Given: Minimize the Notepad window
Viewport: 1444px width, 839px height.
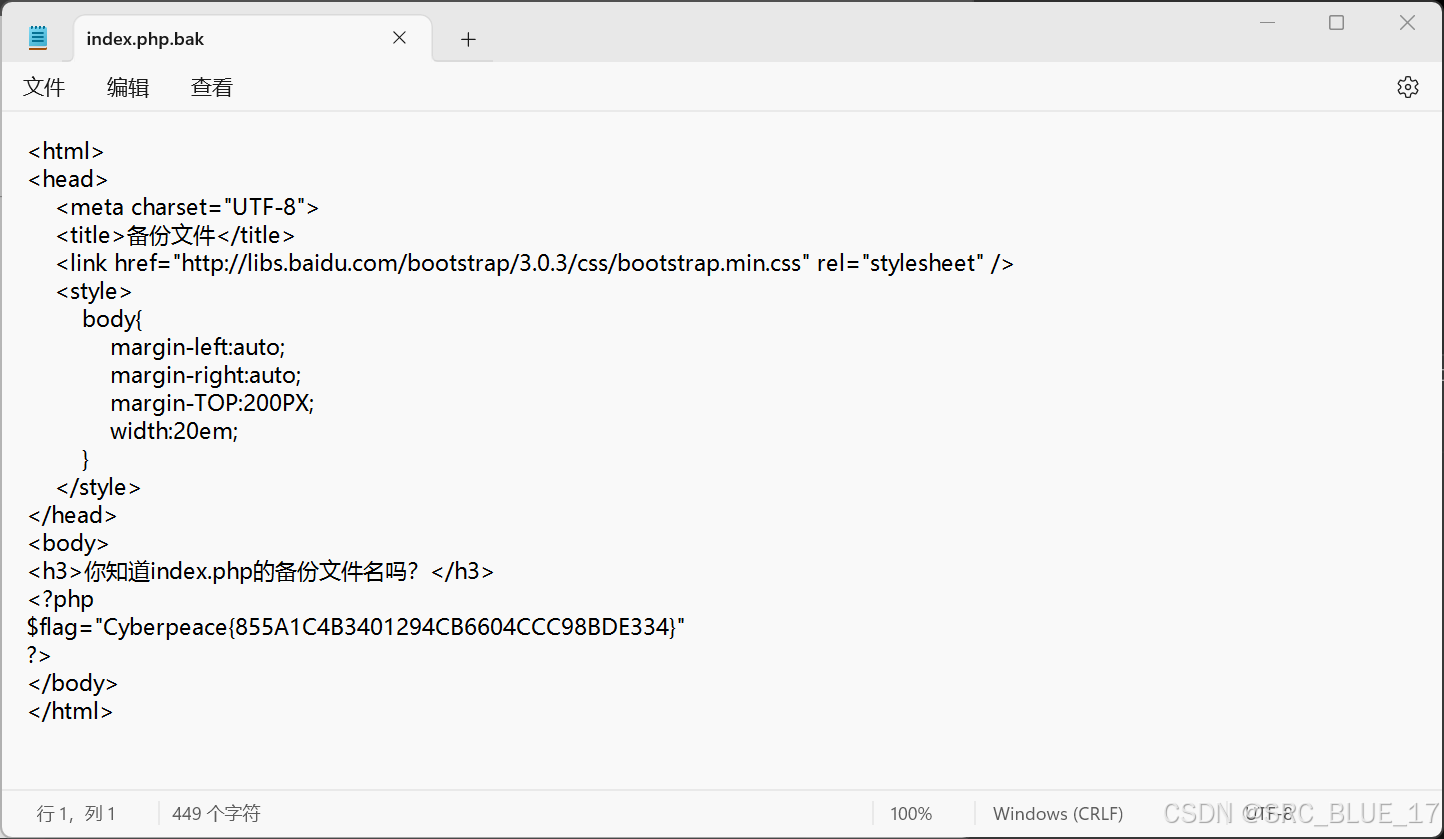Looking at the screenshot, I should pos(1267,22).
